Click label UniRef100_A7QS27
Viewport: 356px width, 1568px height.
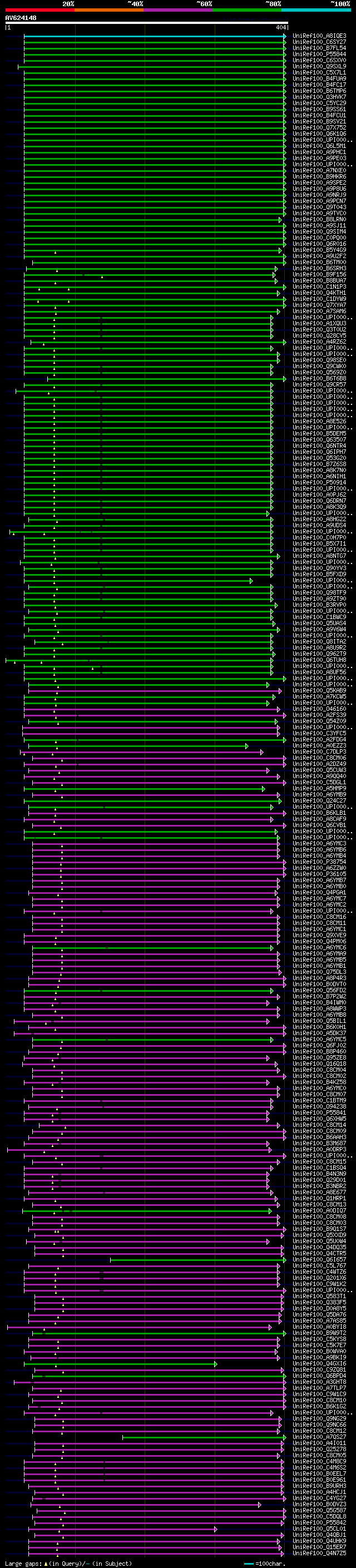[319, 1437]
